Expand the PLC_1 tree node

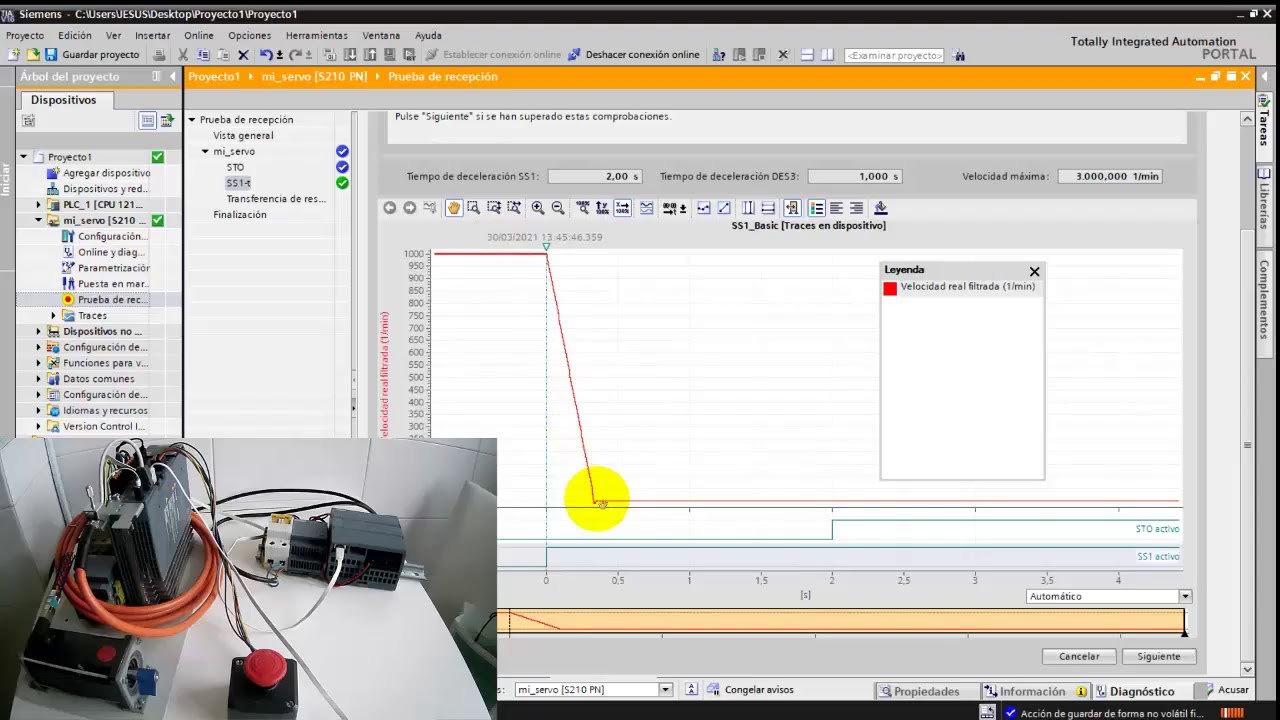(x=39, y=205)
